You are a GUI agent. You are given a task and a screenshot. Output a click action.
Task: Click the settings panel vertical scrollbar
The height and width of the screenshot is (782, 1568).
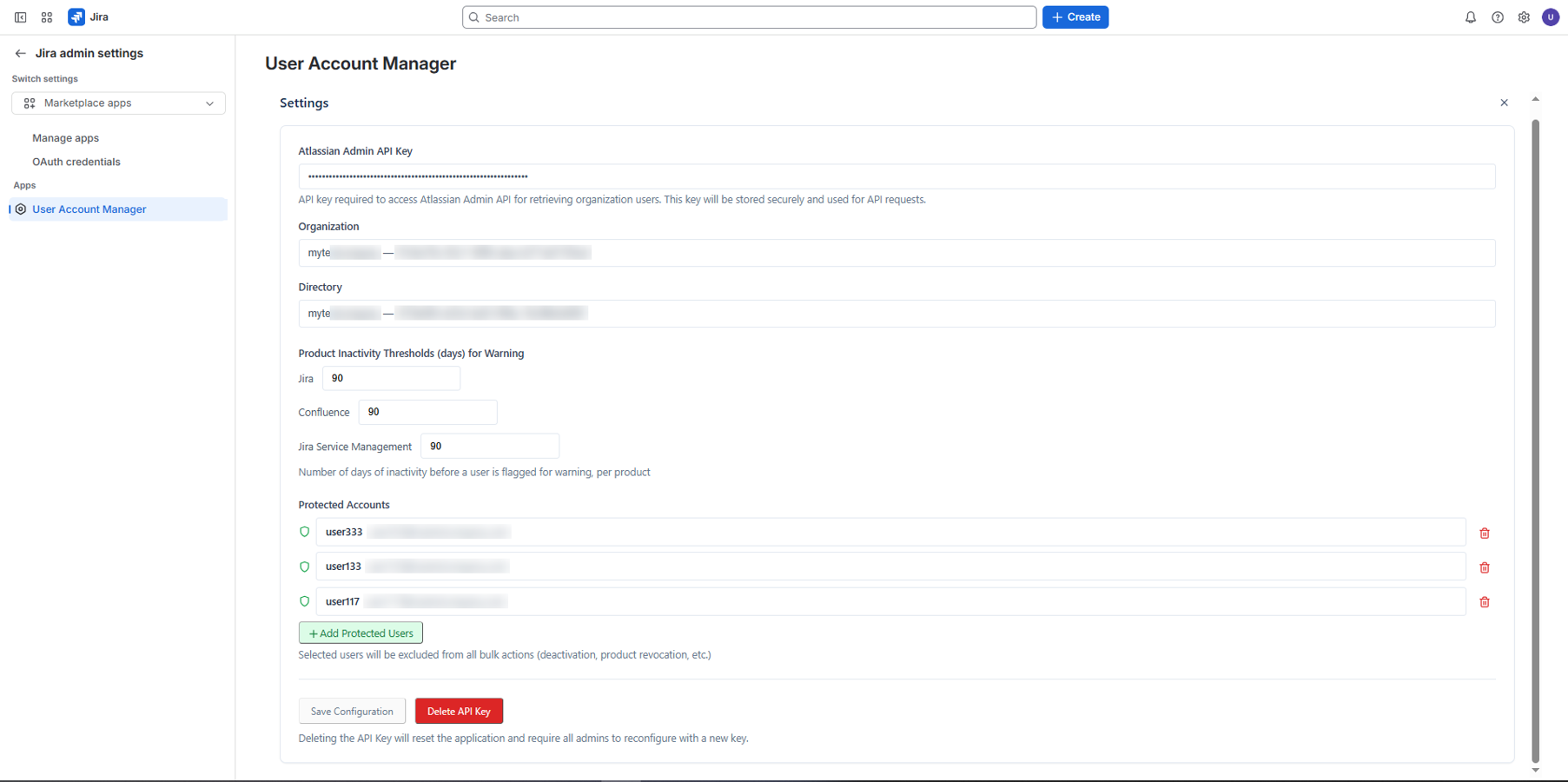[1535, 441]
